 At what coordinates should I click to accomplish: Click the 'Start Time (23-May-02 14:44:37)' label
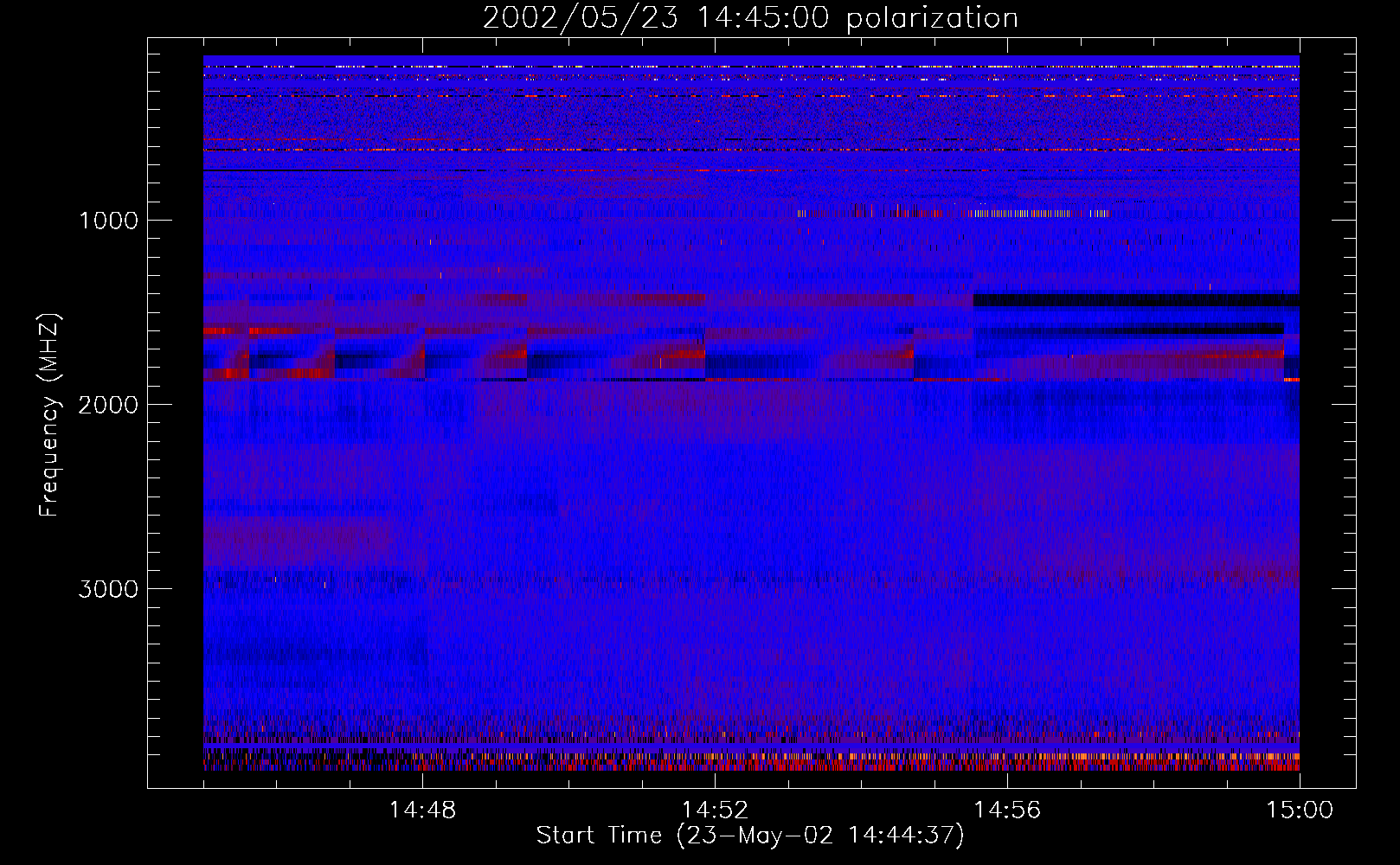tap(750, 835)
